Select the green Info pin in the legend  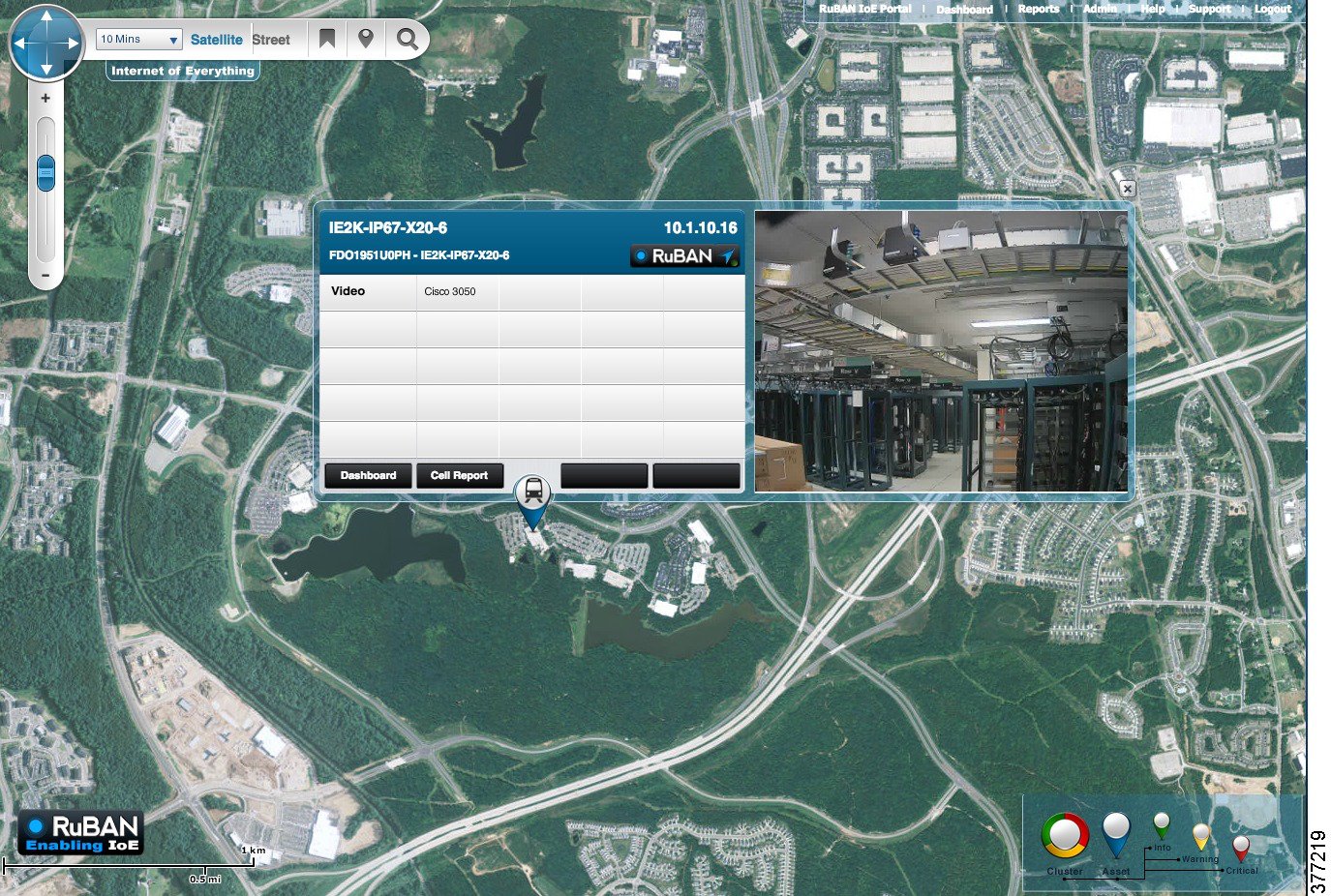click(x=1162, y=825)
